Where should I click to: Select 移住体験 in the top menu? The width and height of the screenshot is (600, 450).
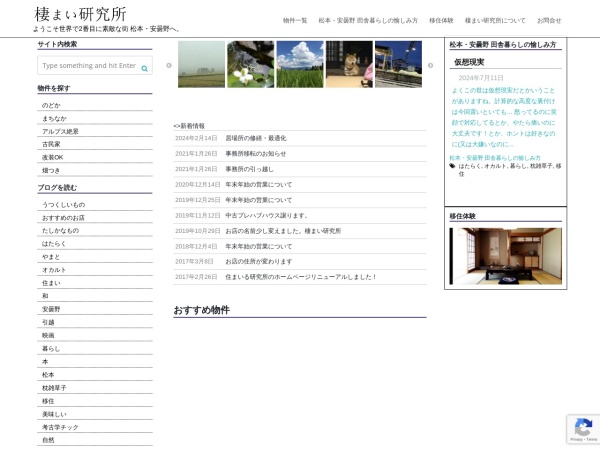tap(441, 20)
